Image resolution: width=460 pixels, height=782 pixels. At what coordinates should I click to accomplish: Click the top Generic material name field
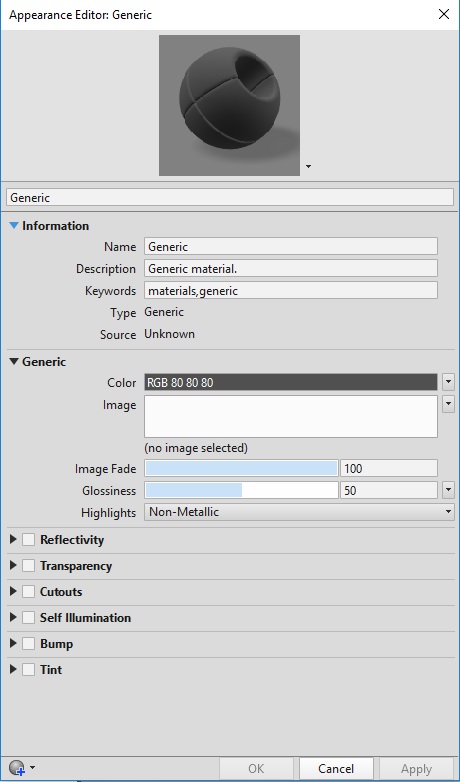(x=230, y=197)
